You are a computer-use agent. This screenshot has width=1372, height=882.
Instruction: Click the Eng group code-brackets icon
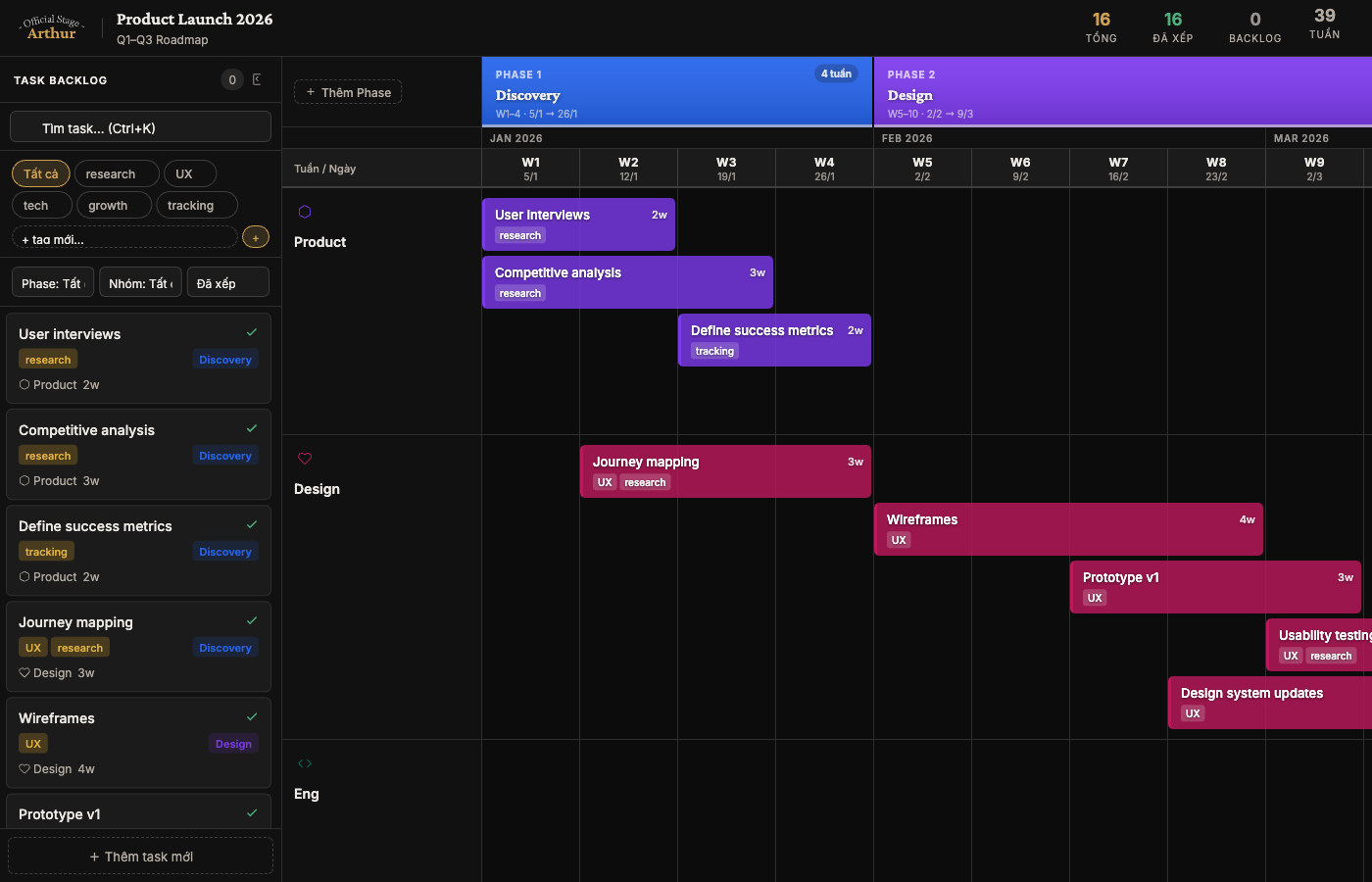coord(305,763)
